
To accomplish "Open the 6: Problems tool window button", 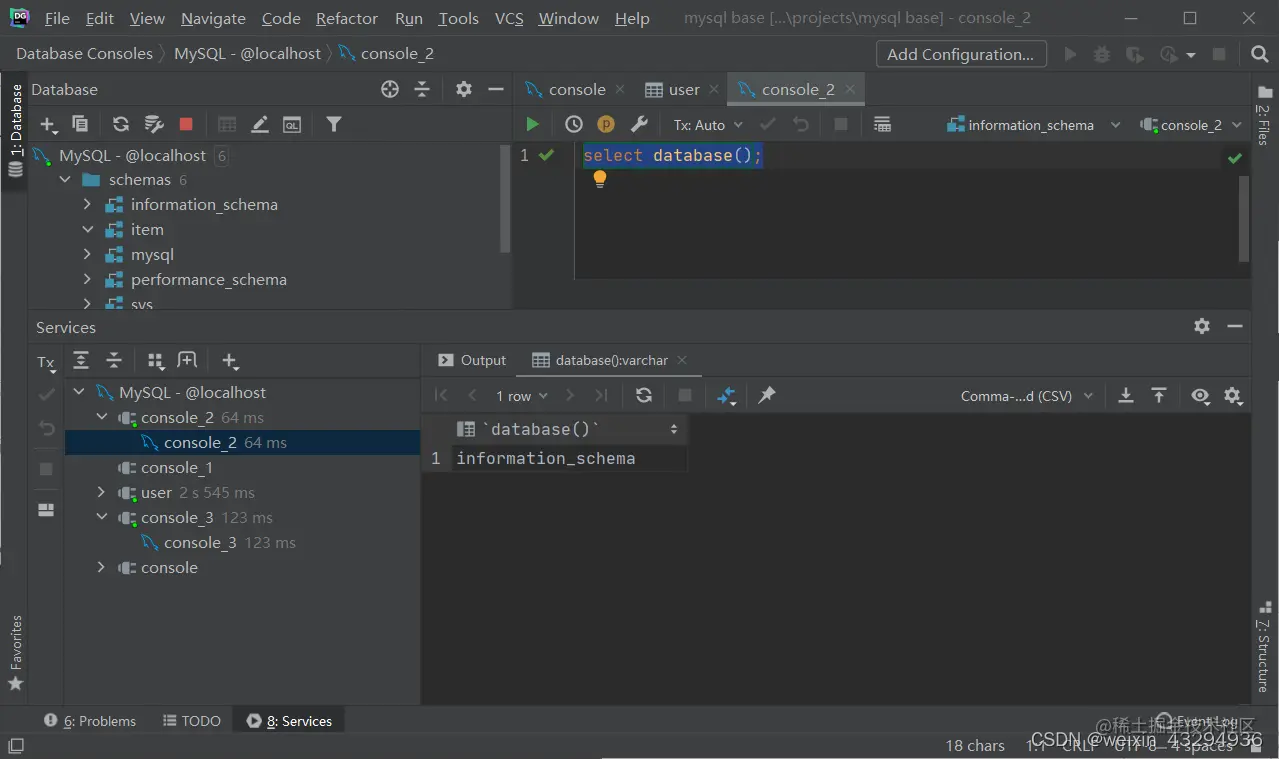I will pos(90,720).
